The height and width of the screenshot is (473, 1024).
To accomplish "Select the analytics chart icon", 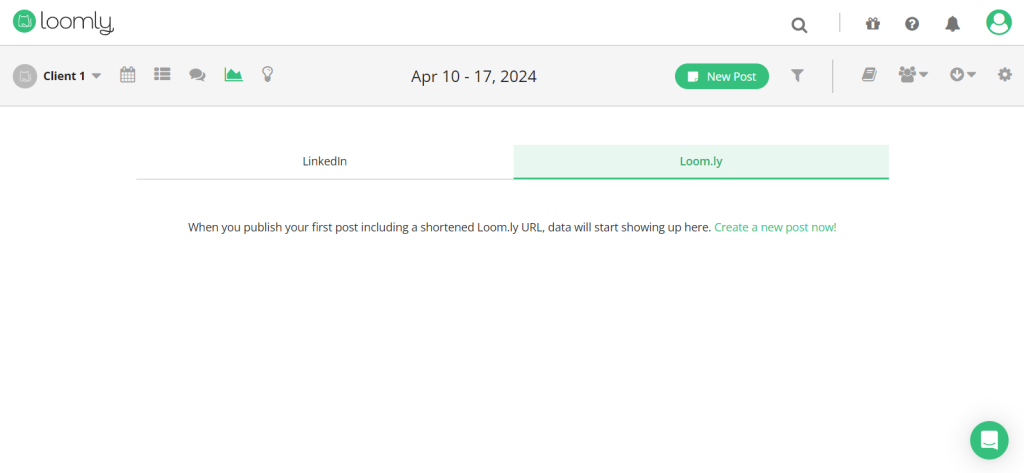I will (233, 74).
